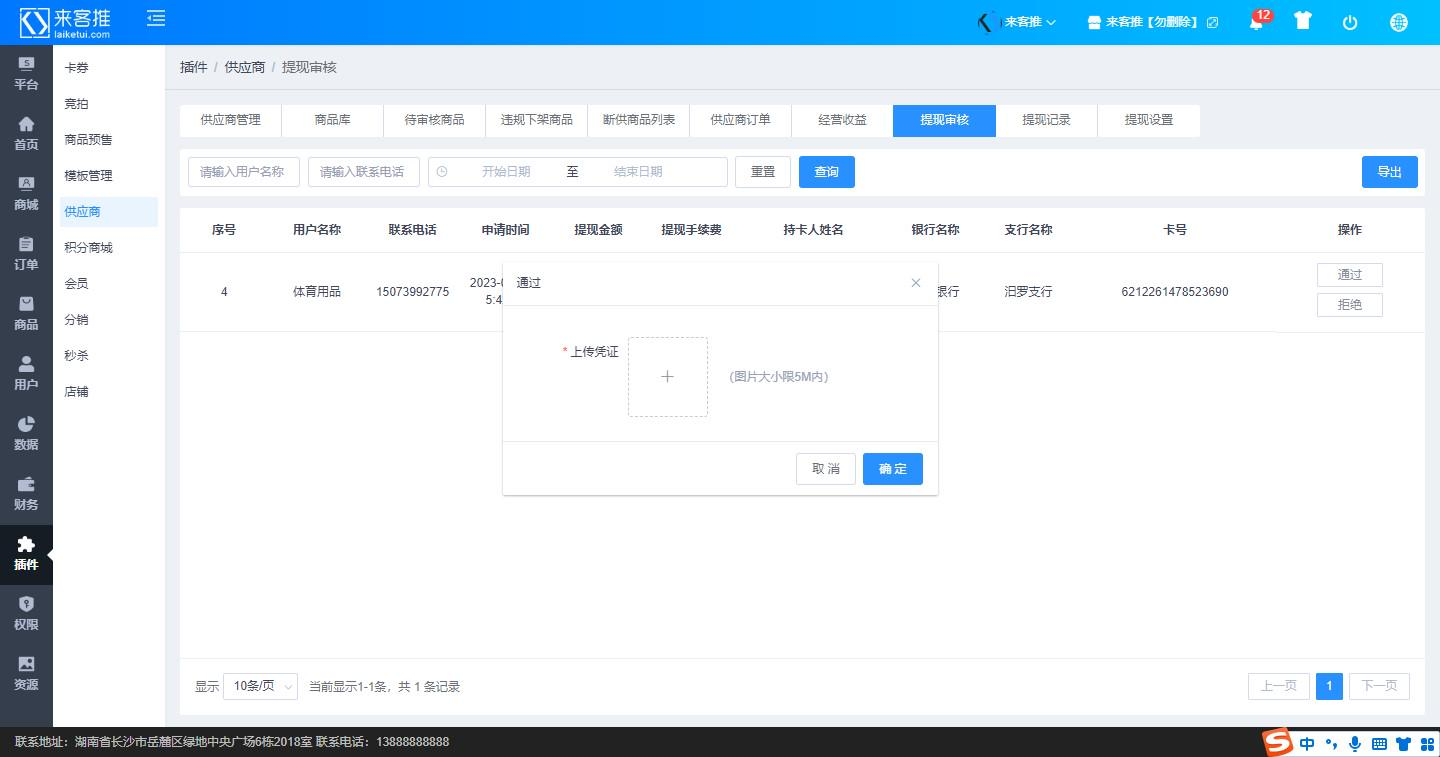Open 店铺 in the plugins submenu
This screenshot has width=1440, height=757.
pos(107,392)
